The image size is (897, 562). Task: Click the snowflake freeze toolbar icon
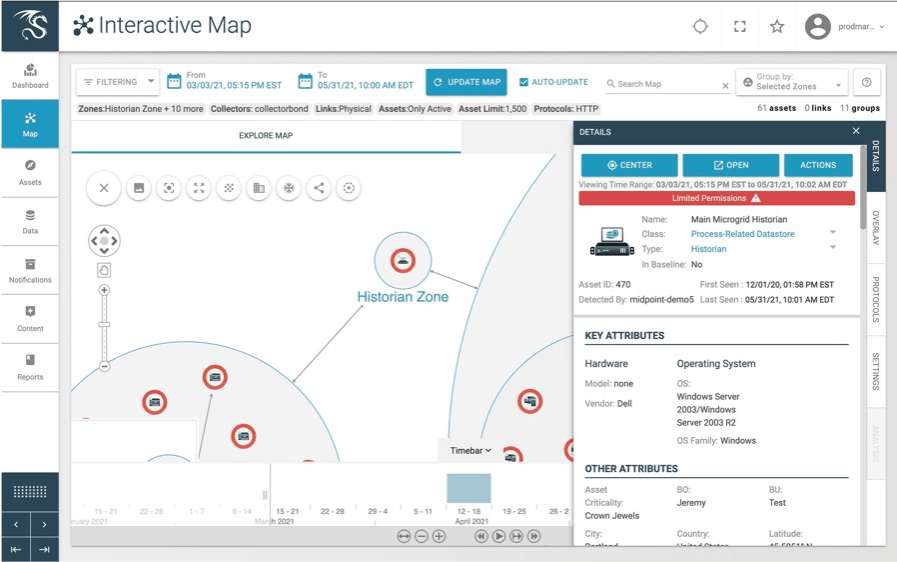click(289, 188)
